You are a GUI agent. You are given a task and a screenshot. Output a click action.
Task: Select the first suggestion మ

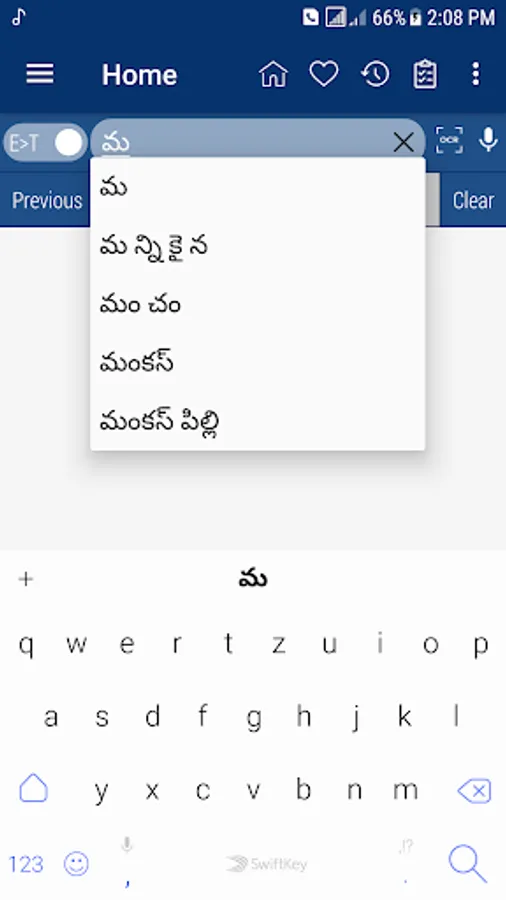(x=258, y=187)
